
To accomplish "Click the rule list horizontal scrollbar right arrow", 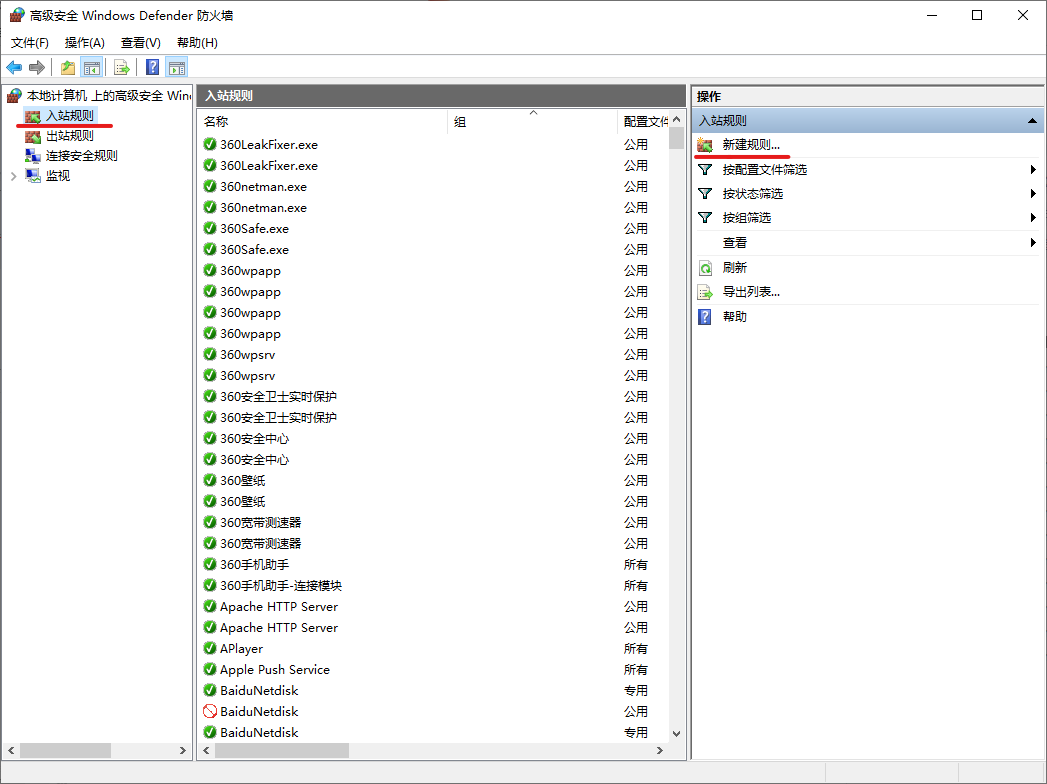I will [x=660, y=751].
